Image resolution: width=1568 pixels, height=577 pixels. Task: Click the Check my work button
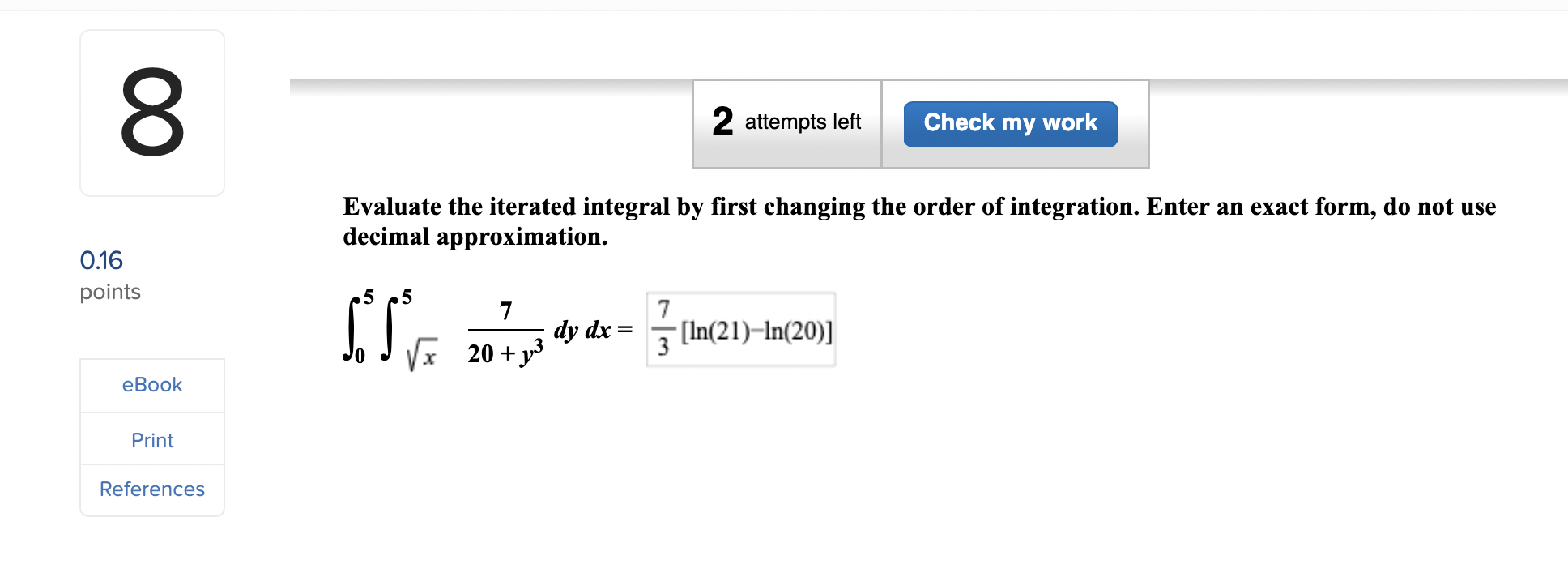tap(1009, 122)
